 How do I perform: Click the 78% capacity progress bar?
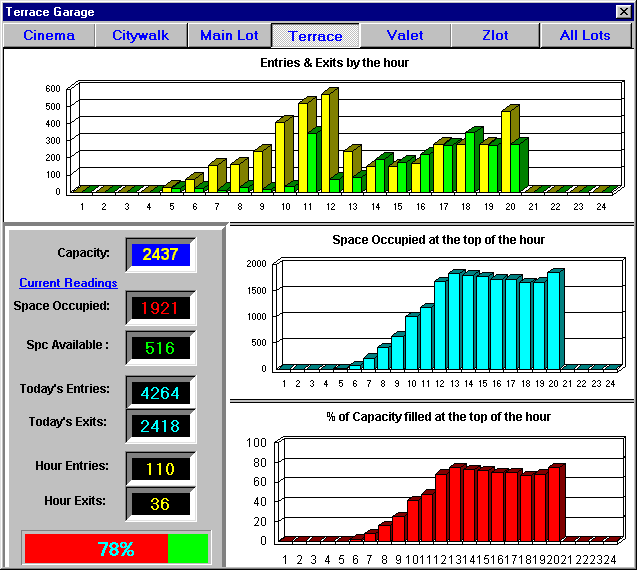pos(117,548)
